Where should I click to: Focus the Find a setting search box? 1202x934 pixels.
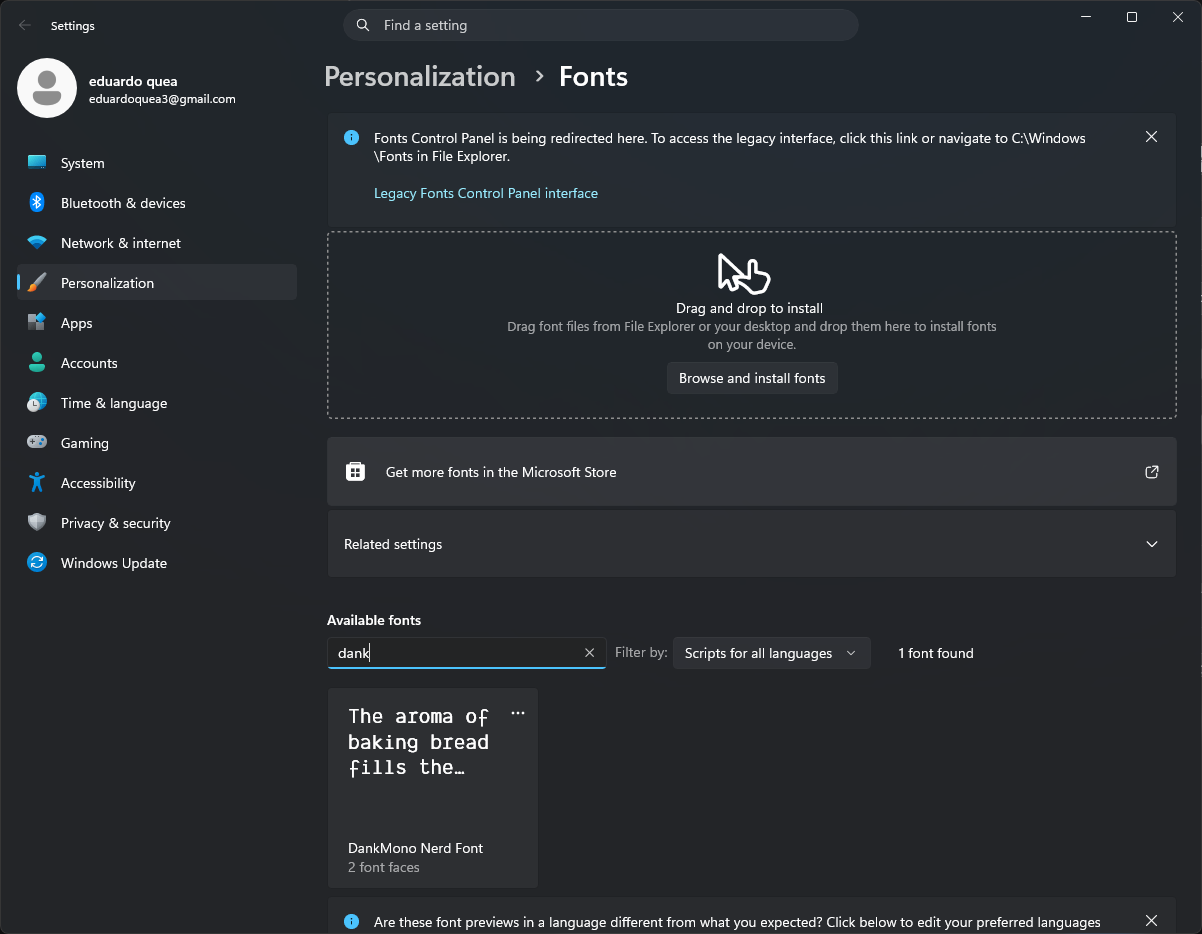pos(601,25)
